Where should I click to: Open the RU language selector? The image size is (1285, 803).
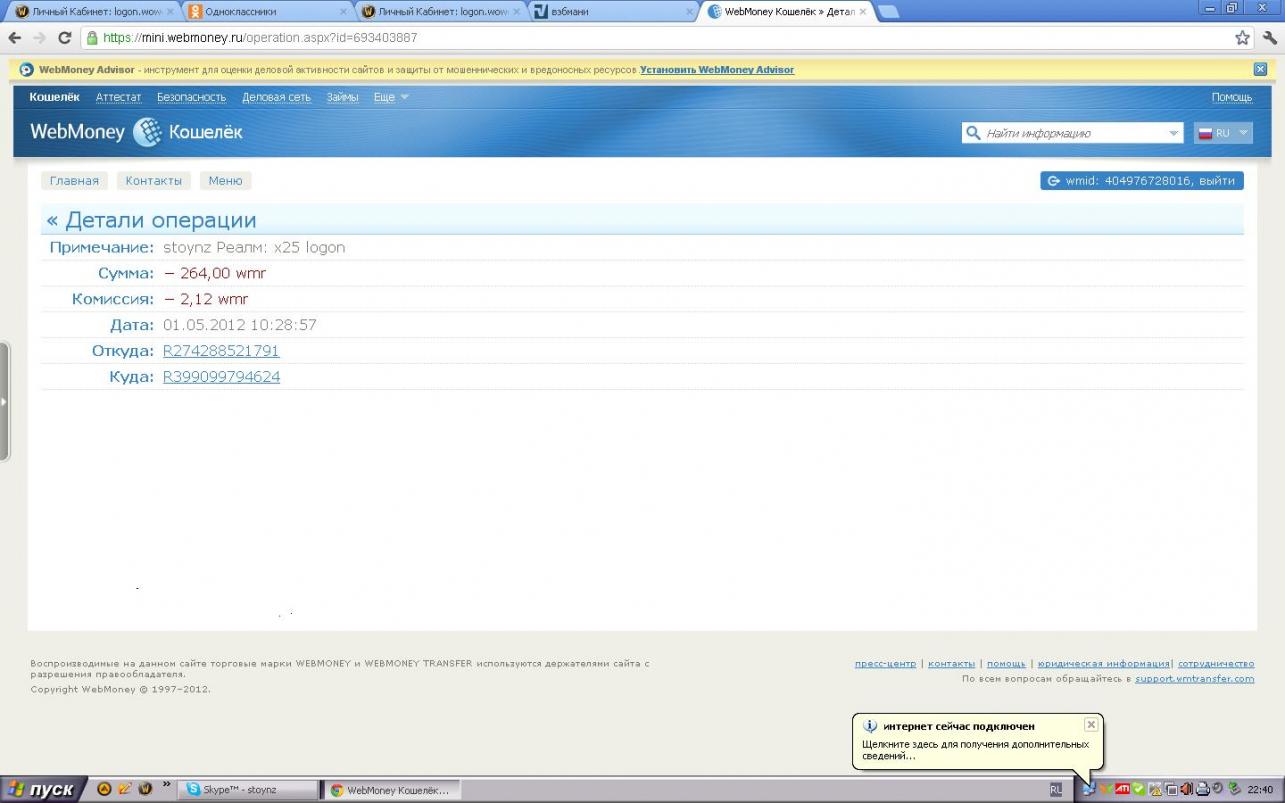click(x=1223, y=133)
